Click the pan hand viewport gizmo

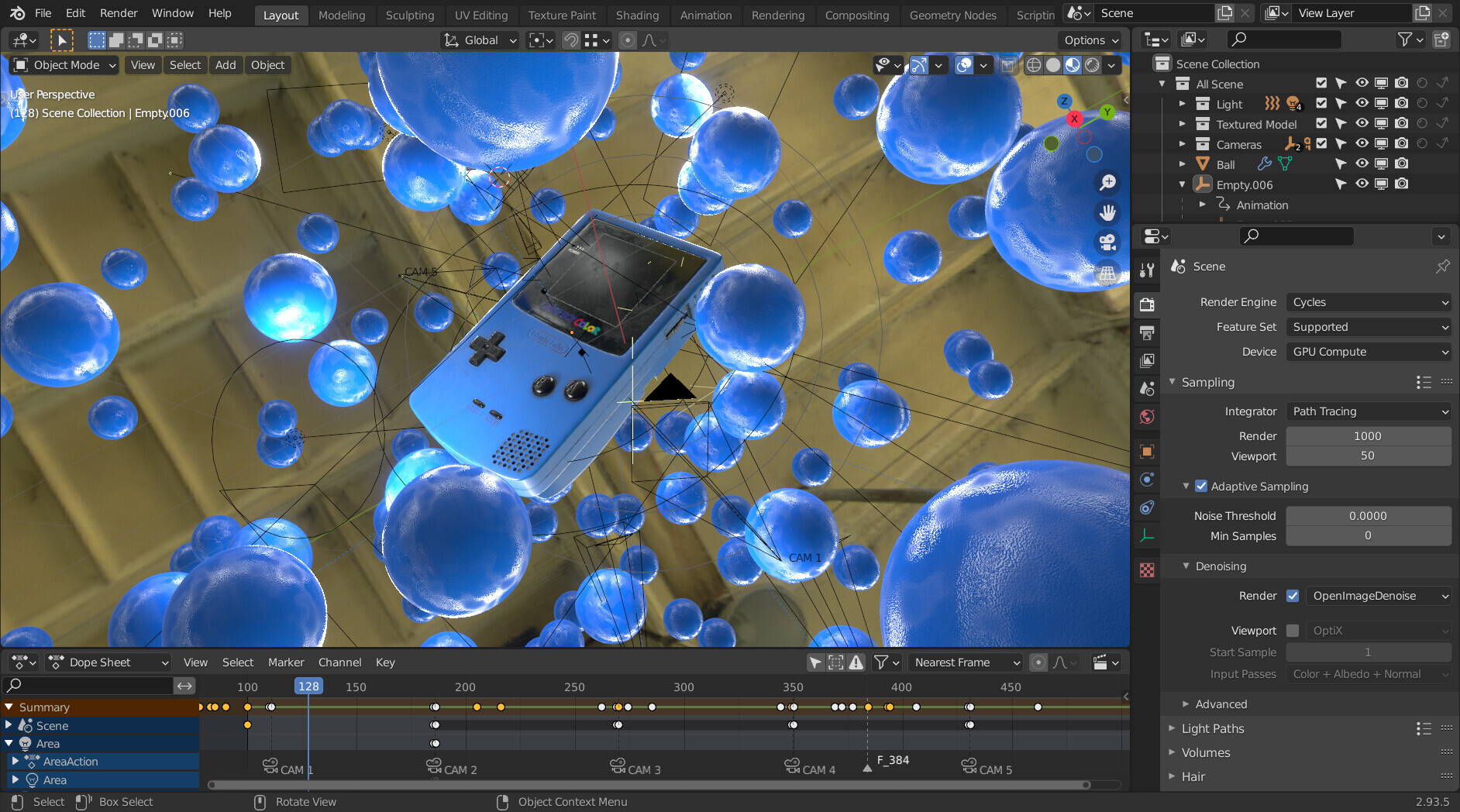pyautogui.click(x=1107, y=213)
